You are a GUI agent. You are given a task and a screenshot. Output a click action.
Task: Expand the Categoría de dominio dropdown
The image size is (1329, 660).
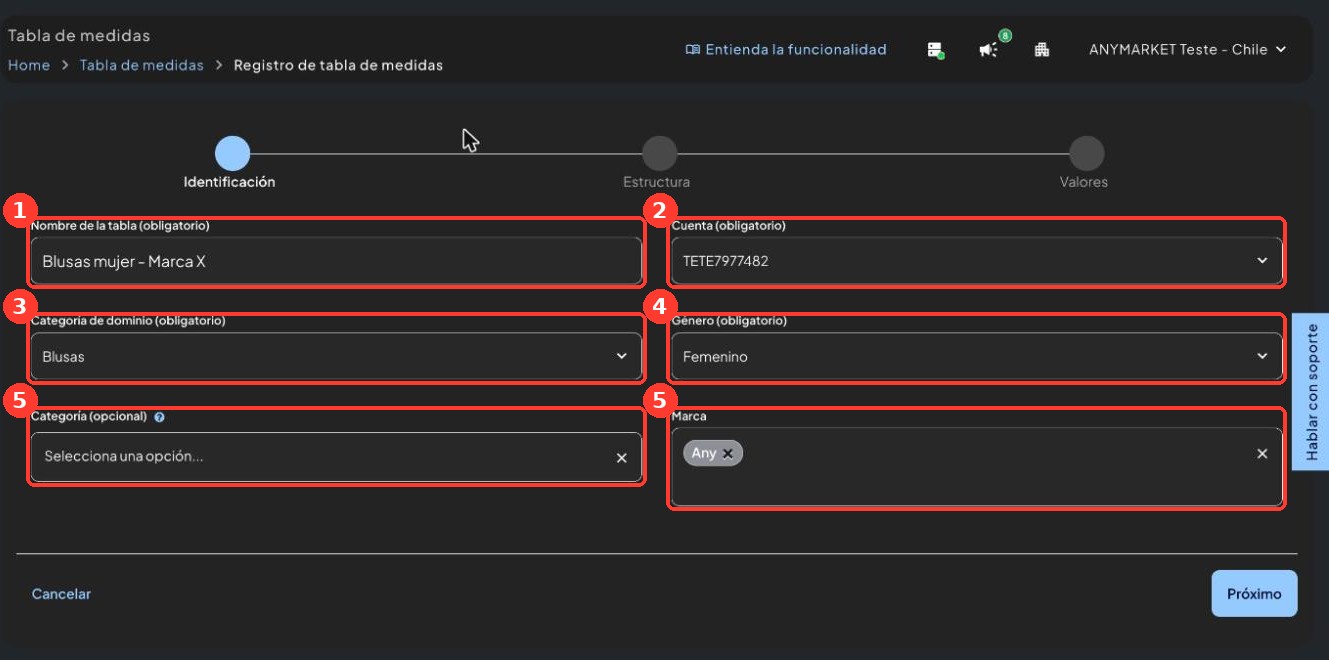(x=336, y=356)
